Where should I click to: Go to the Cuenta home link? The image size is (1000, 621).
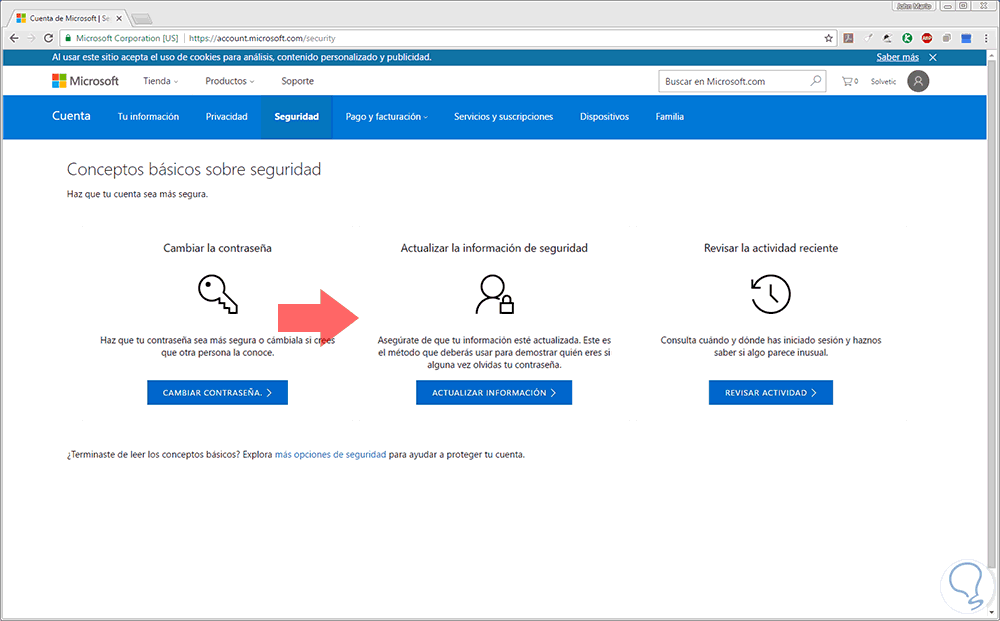71,116
